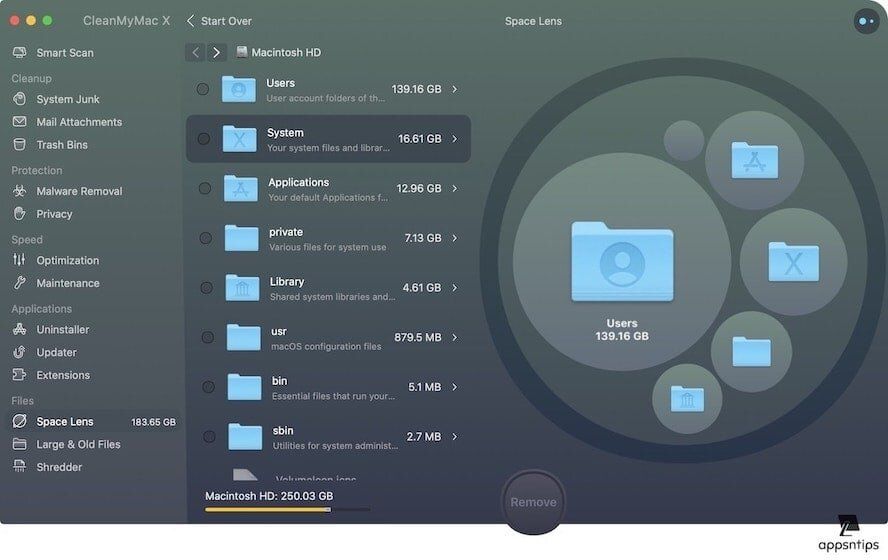Screen dimensions: 888x560
Task: Click the Large & Old Files folder icon
Action: click(19, 444)
